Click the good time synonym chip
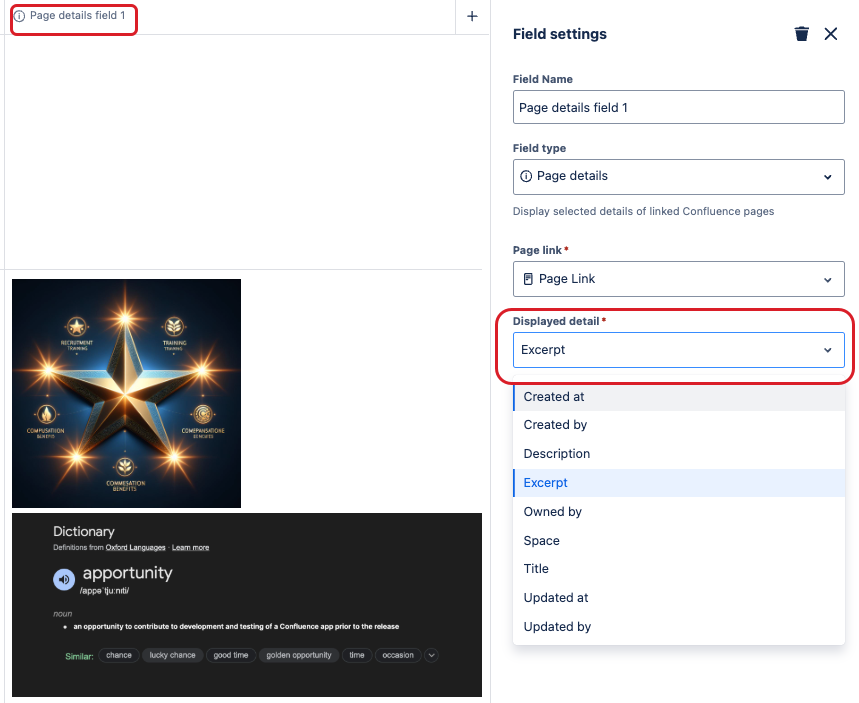The height and width of the screenshot is (703, 859). [231, 655]
